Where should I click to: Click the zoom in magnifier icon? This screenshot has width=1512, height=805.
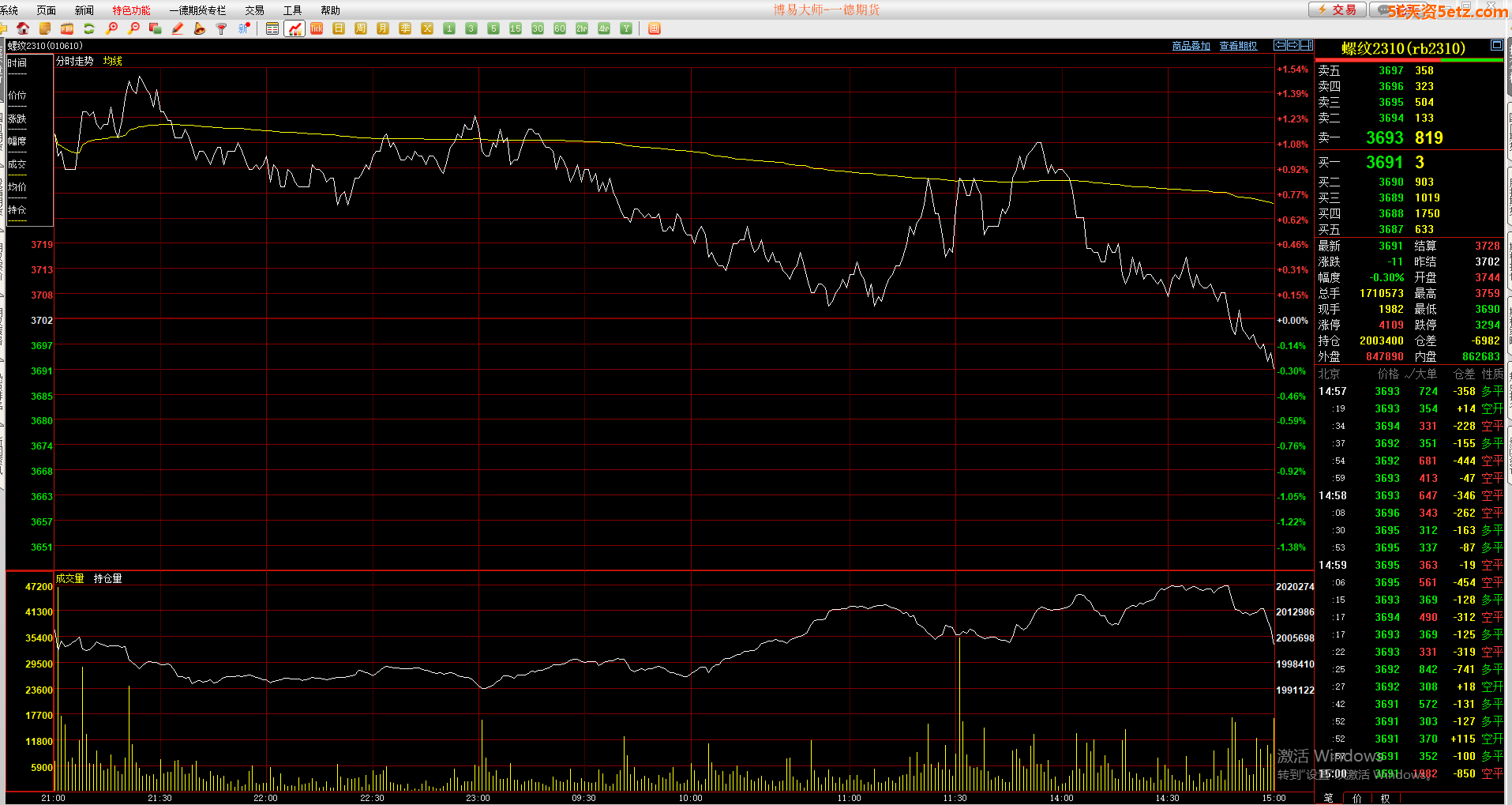[112, 28]
